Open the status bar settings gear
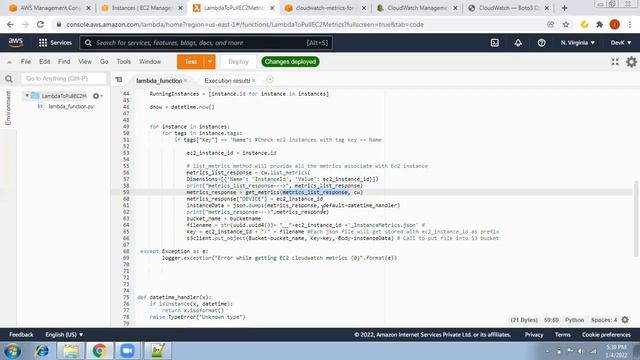640x360 pixels. coord(625,320)
